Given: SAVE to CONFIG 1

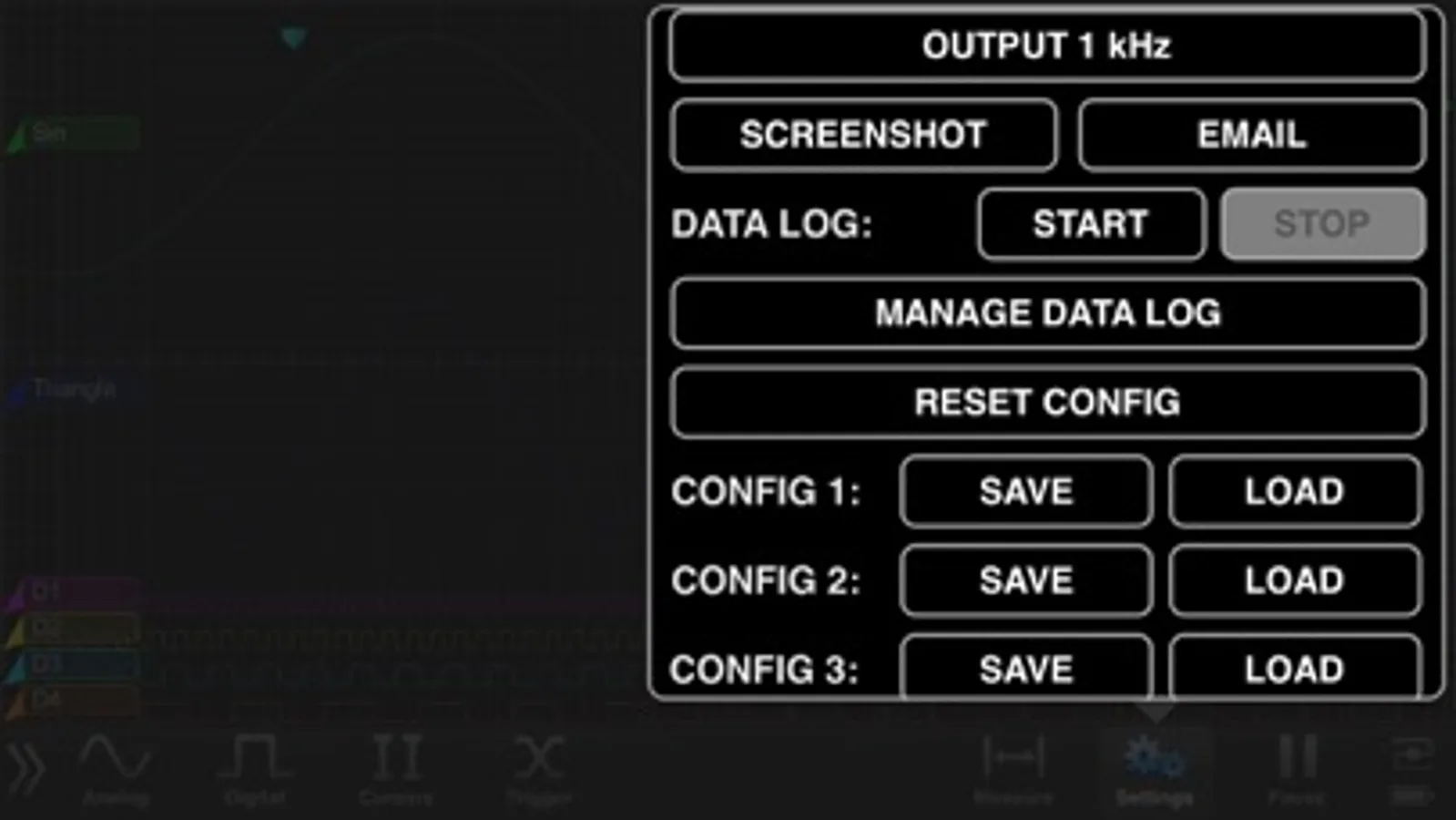Looking at the screenshot, I should pos(1026,491).
